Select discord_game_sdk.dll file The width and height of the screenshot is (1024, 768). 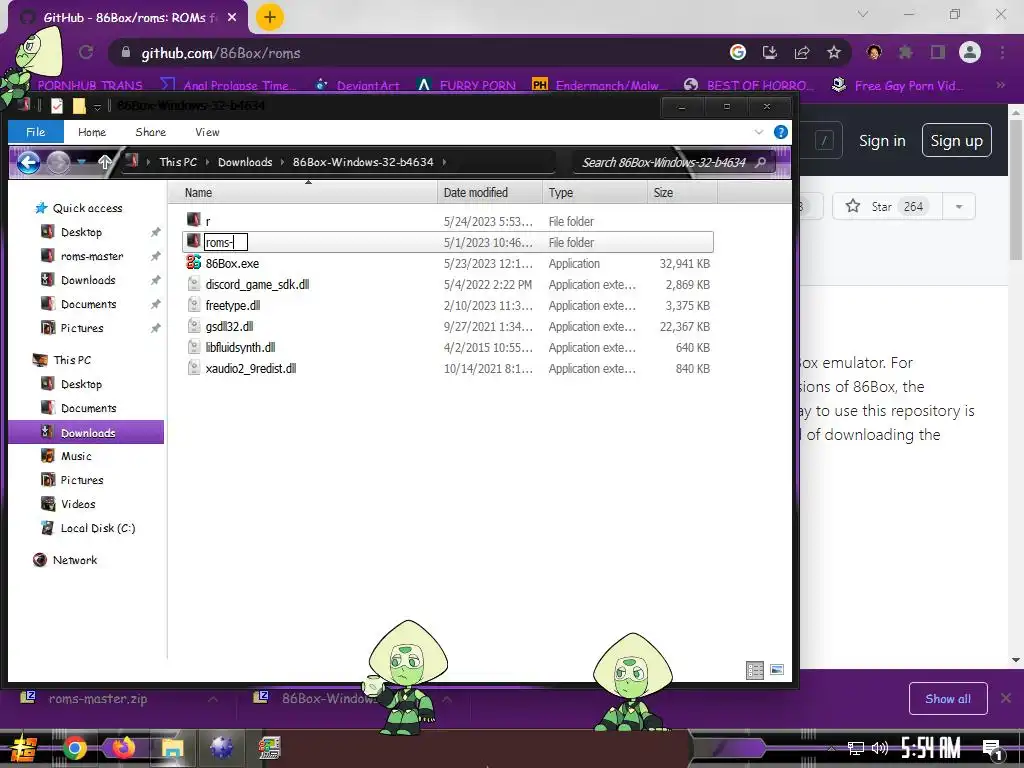coord(257,284)
